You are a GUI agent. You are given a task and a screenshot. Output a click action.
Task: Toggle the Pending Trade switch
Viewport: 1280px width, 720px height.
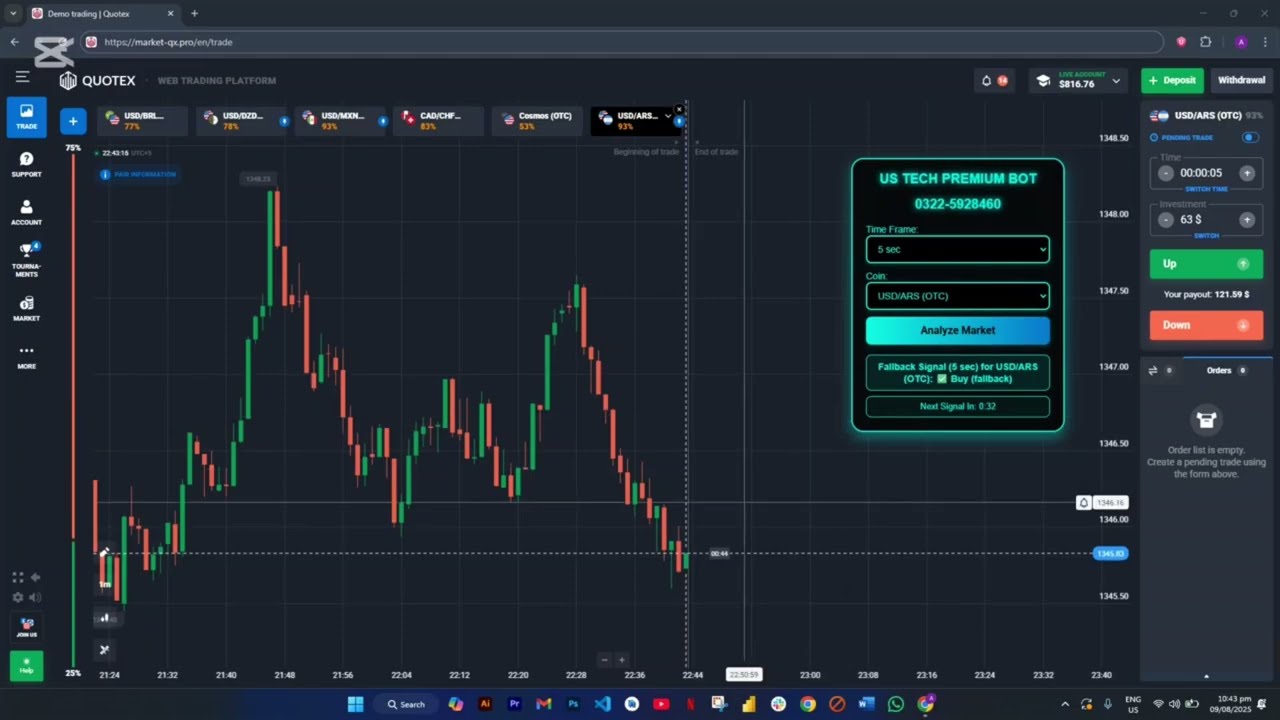[1250, 137]
